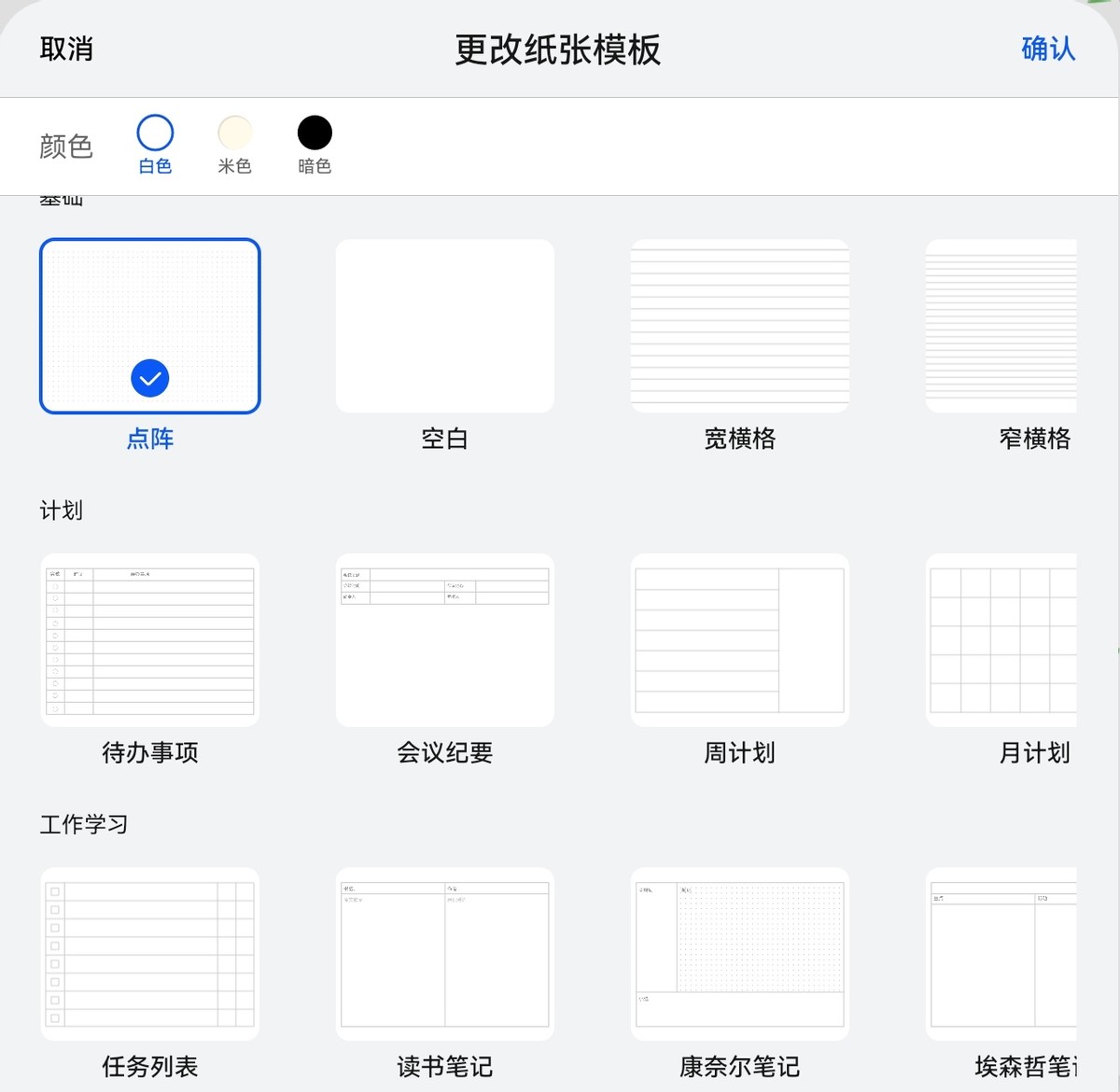This screenshot has height=1092, width=1120.
Task: Choose the 待办事项 to-do template
Action: tap(148, 640)
